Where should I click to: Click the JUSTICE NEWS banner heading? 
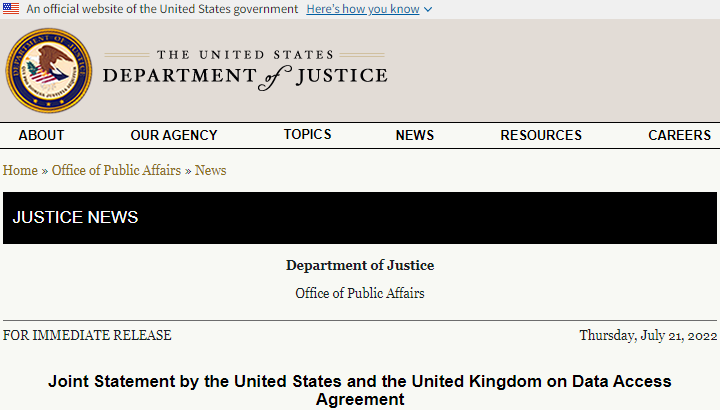coord(75,217)
